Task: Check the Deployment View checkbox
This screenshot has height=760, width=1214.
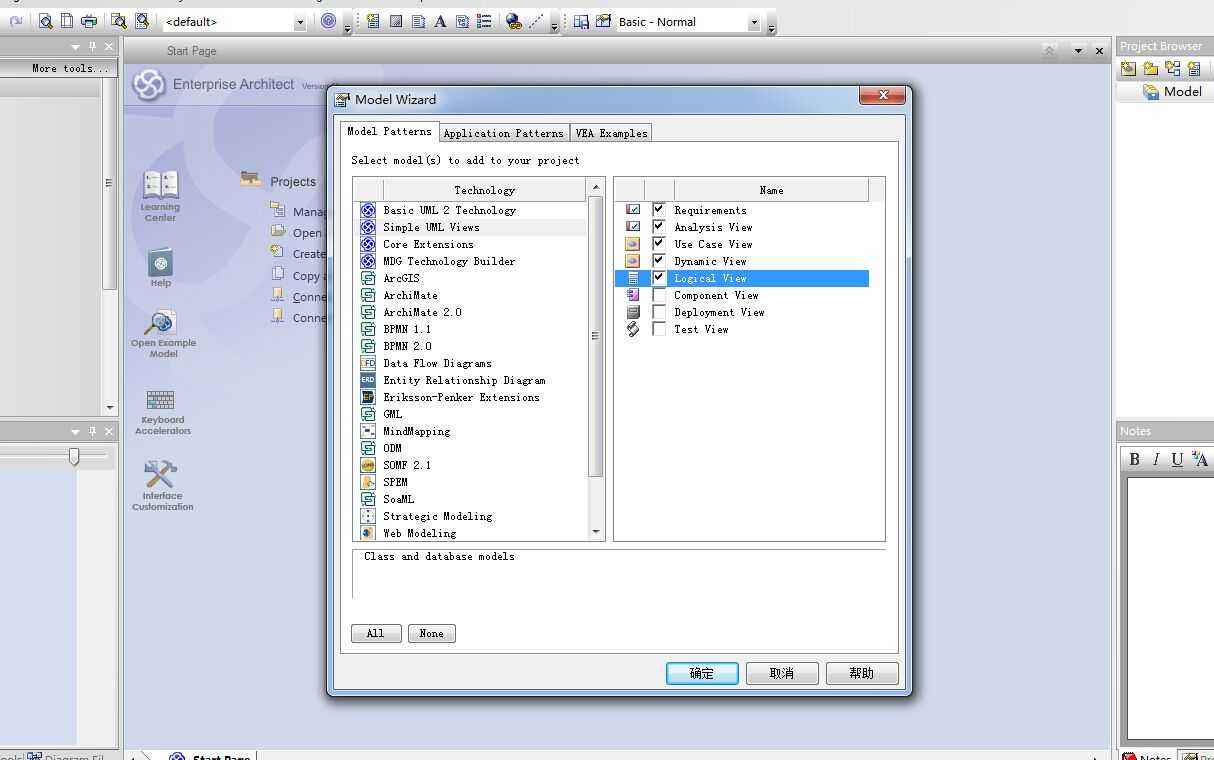Action: tap(659, 312)
